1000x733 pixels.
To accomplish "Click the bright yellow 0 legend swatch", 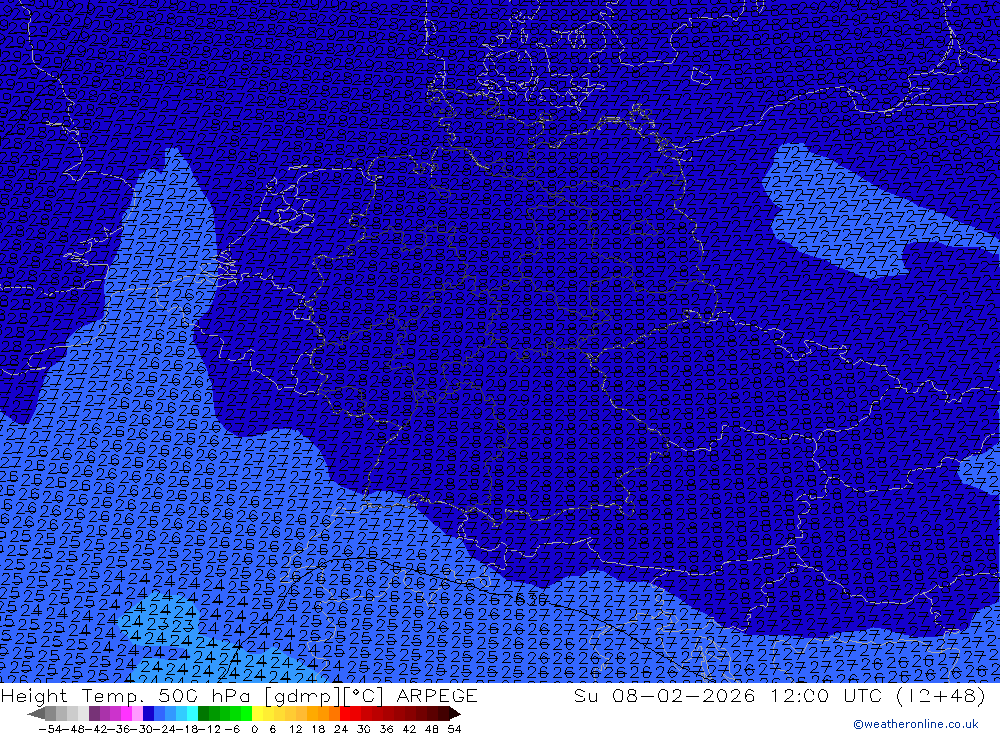I will click(258, 714).
